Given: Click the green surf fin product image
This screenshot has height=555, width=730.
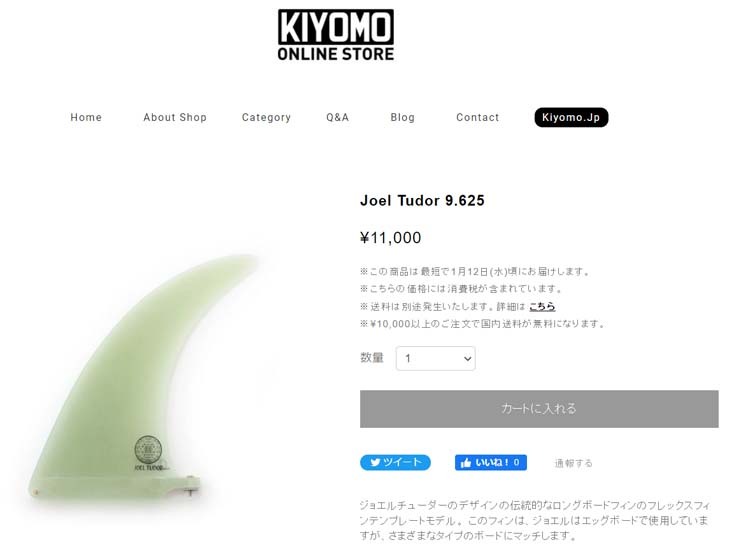Looking at the screenshot, I should 142,377.
